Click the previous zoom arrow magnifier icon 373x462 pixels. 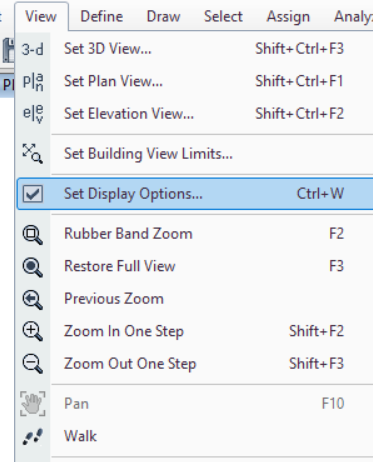click(32, 299)
